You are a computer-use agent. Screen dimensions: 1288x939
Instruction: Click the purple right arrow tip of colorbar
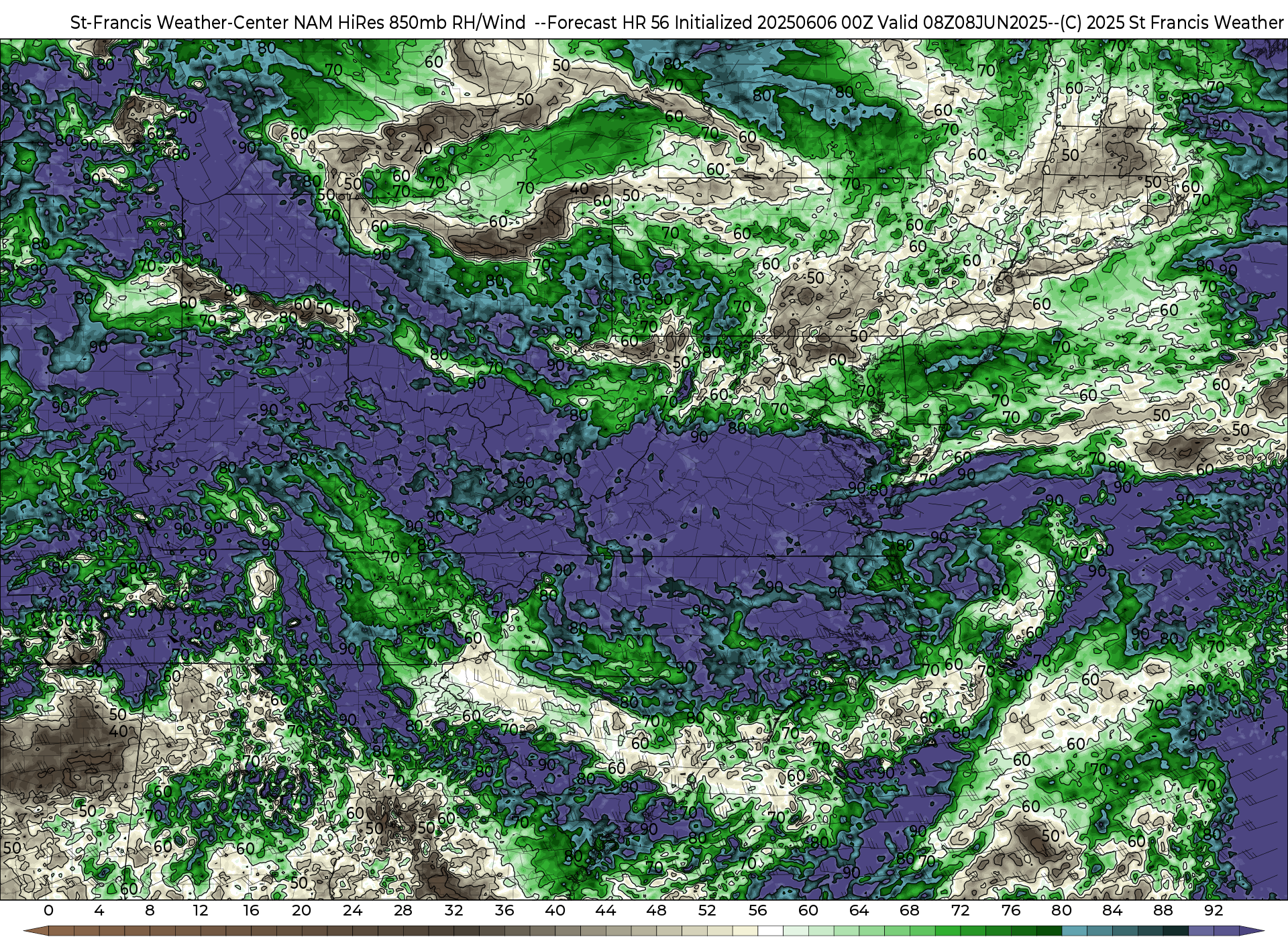click(1251, 931)
